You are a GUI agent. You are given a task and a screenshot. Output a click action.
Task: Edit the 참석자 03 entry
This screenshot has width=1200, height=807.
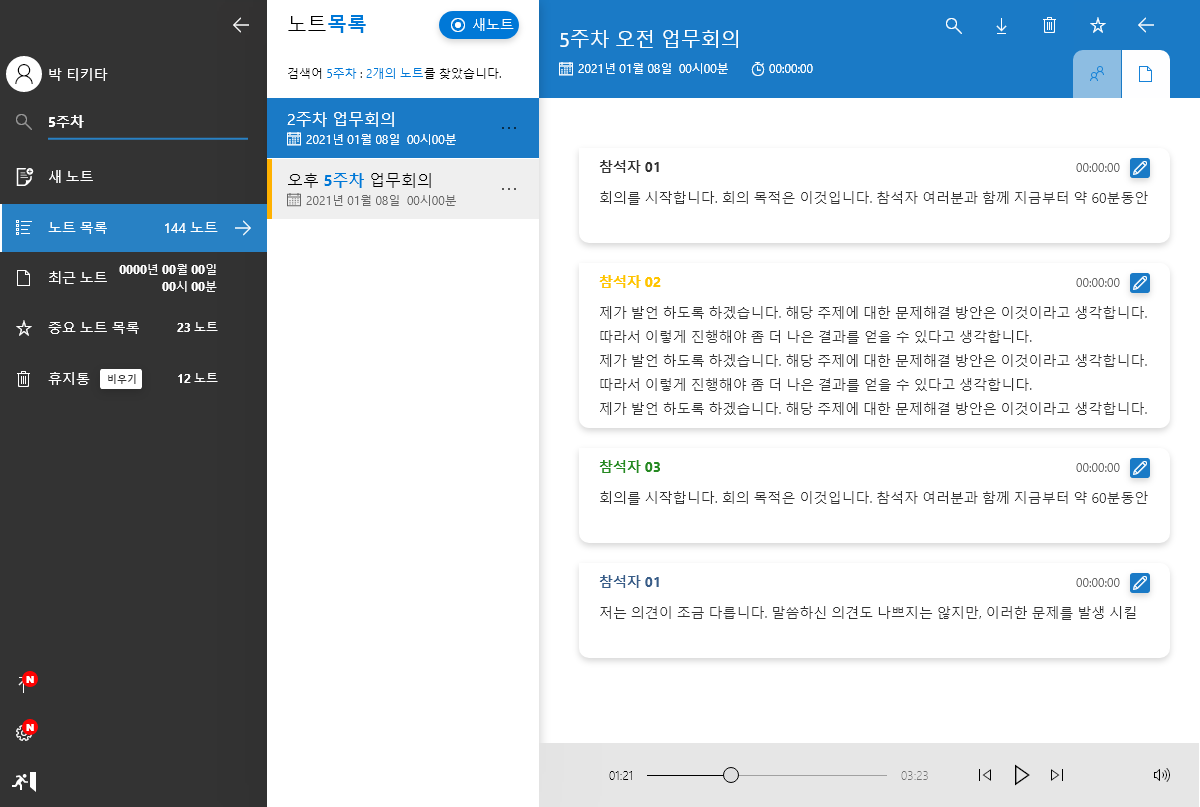(x=1139, y=467)
